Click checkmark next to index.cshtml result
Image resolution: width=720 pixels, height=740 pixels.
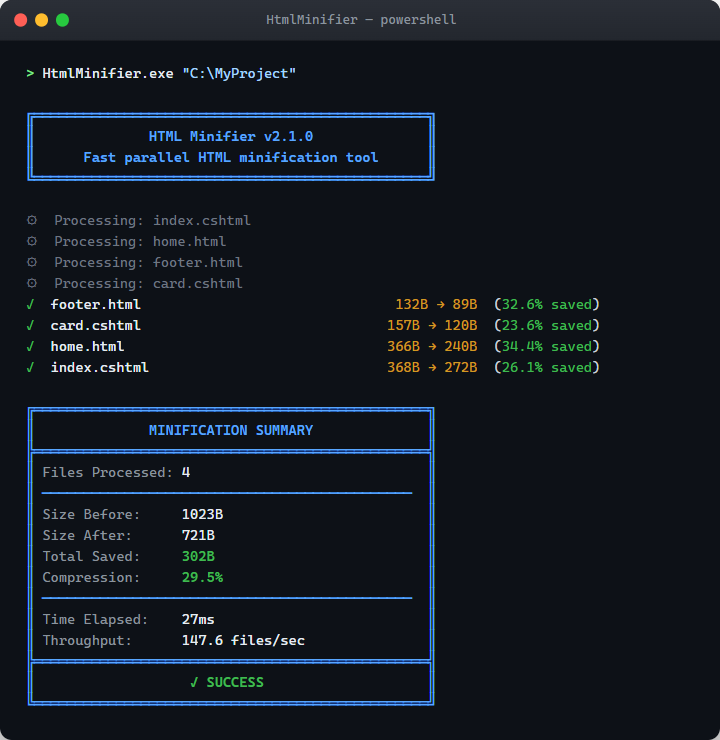pos(30,367)
